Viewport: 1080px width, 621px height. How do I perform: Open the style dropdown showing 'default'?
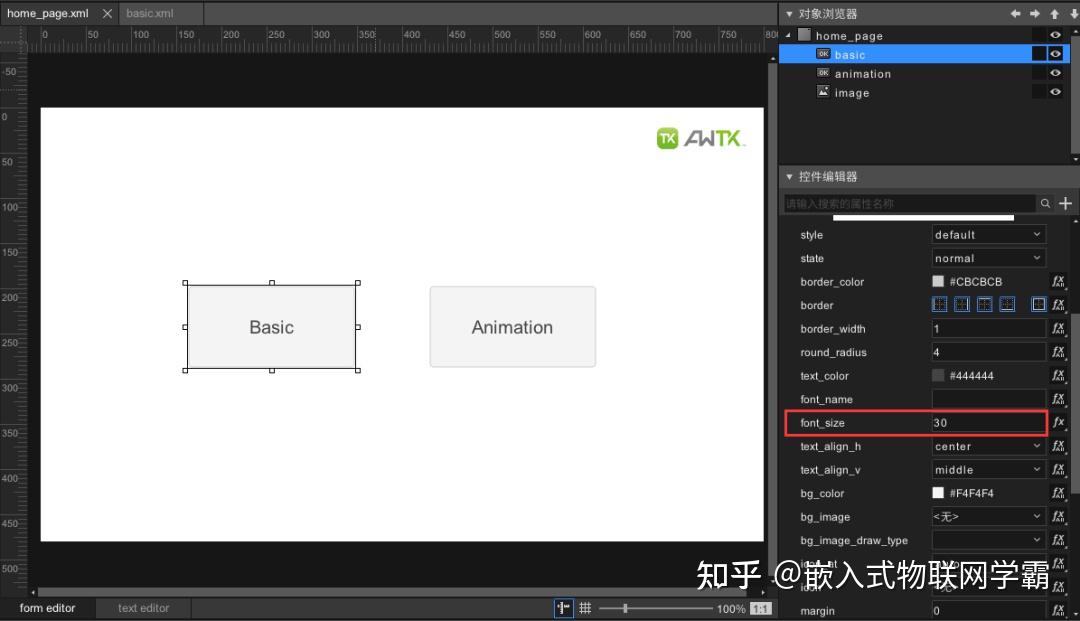click(986, 234)
